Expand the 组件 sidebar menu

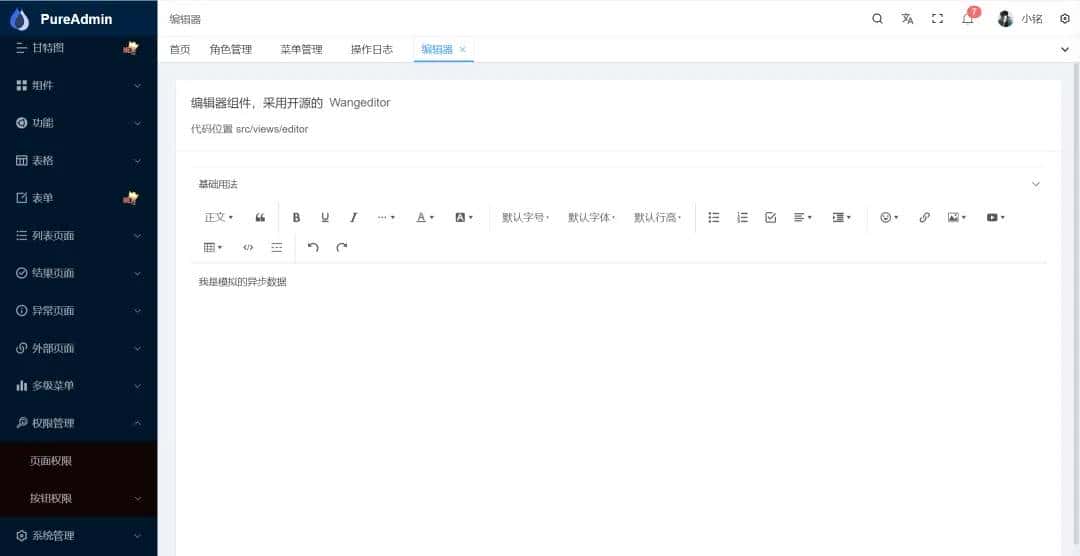[x=79, y=85]
